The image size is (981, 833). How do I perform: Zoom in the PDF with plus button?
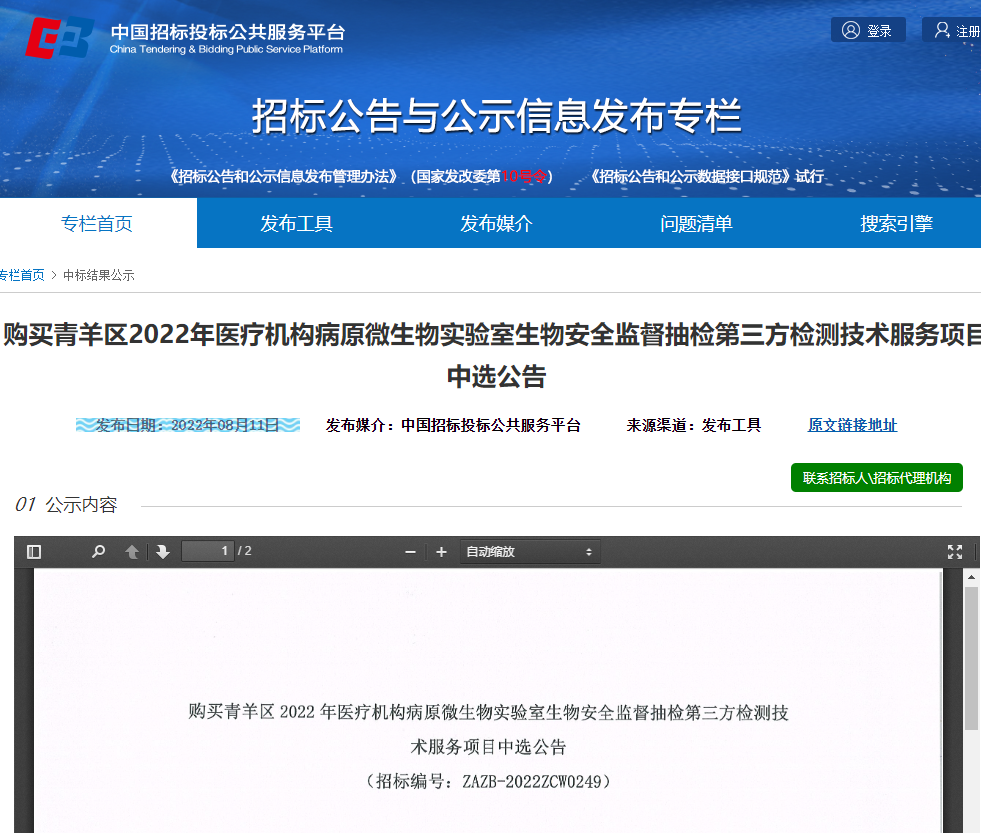click(441, 552)
